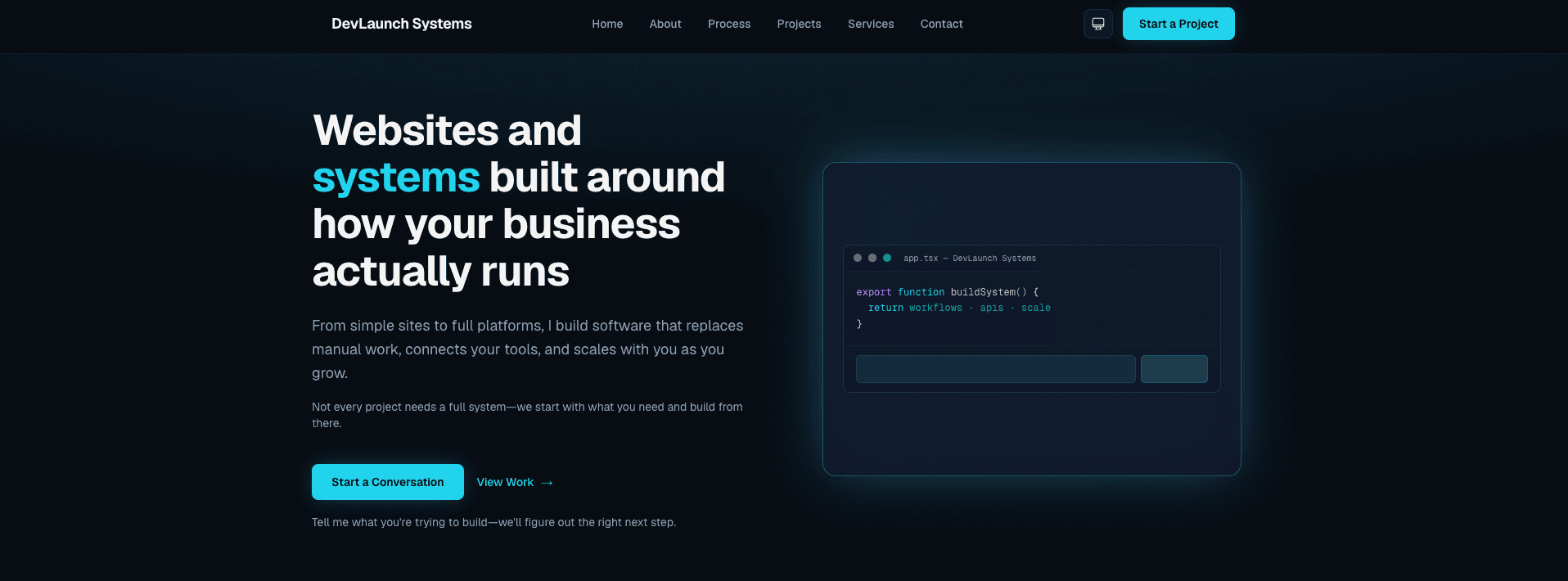This screenshot has width=1568, height=581.
Task: Click the 'return workflows · apis · scale' line
Action: click(959, 308)
